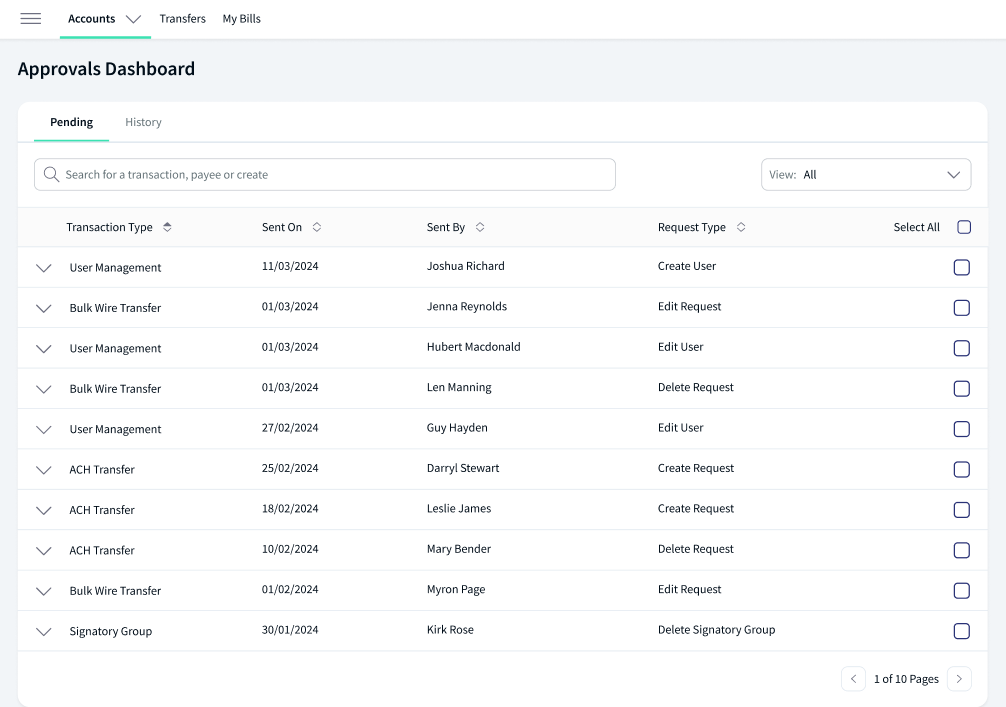Sort by Sent On arrow icon
The width and height of the screenshot is (1006, 707).
[x=316, y=227]
